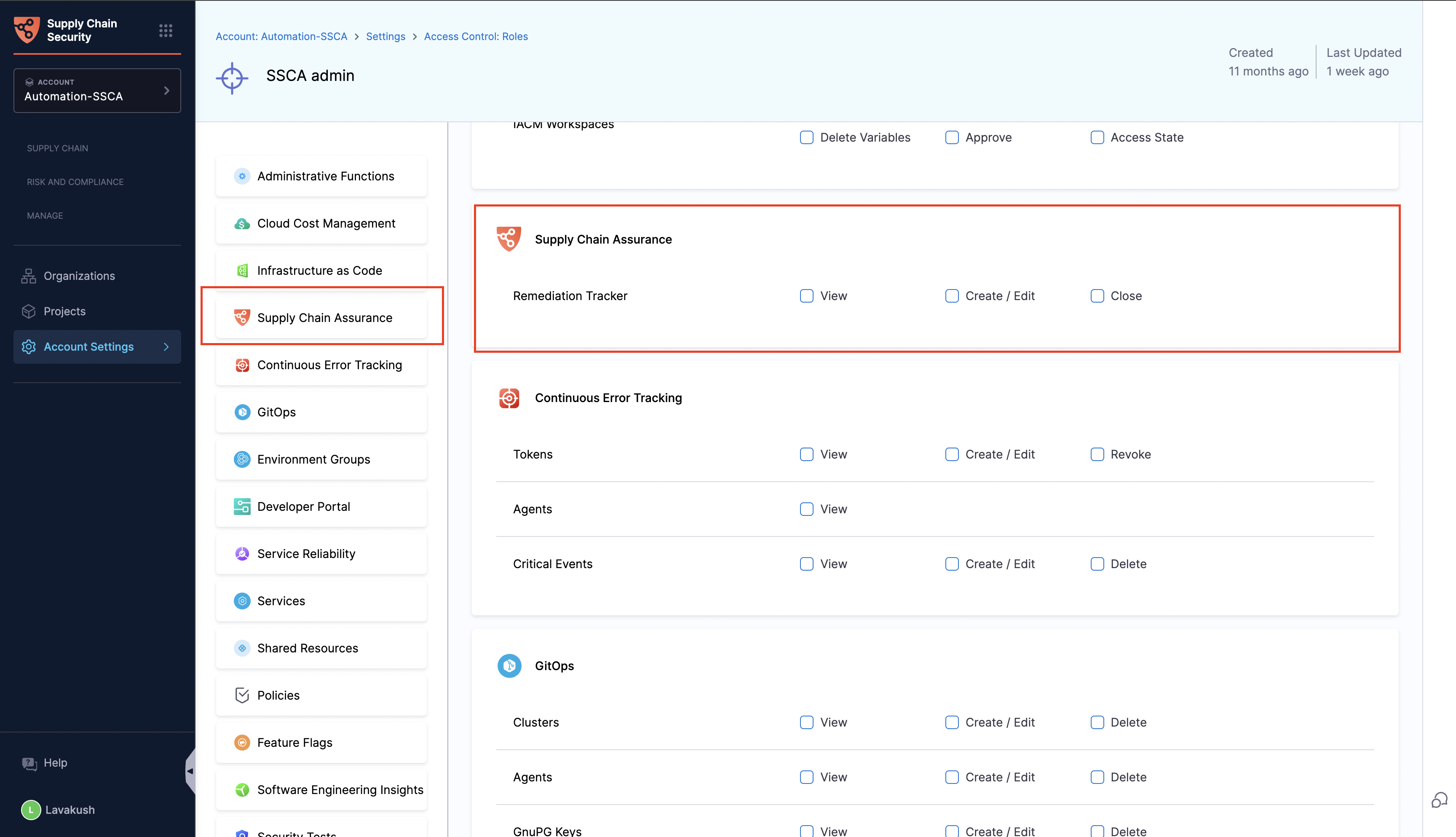
Task: Click the GitOps icon in category list
Action: tap(242, 412)
